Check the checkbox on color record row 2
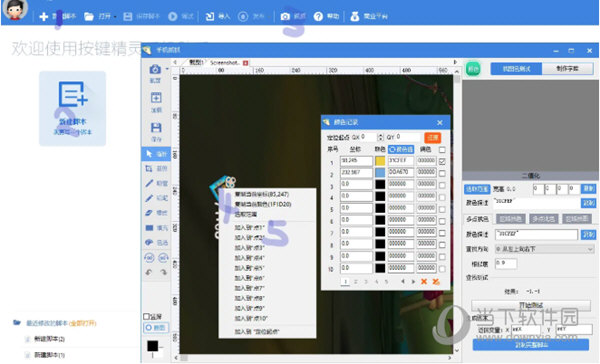The image size is (600, 364). 442,173
